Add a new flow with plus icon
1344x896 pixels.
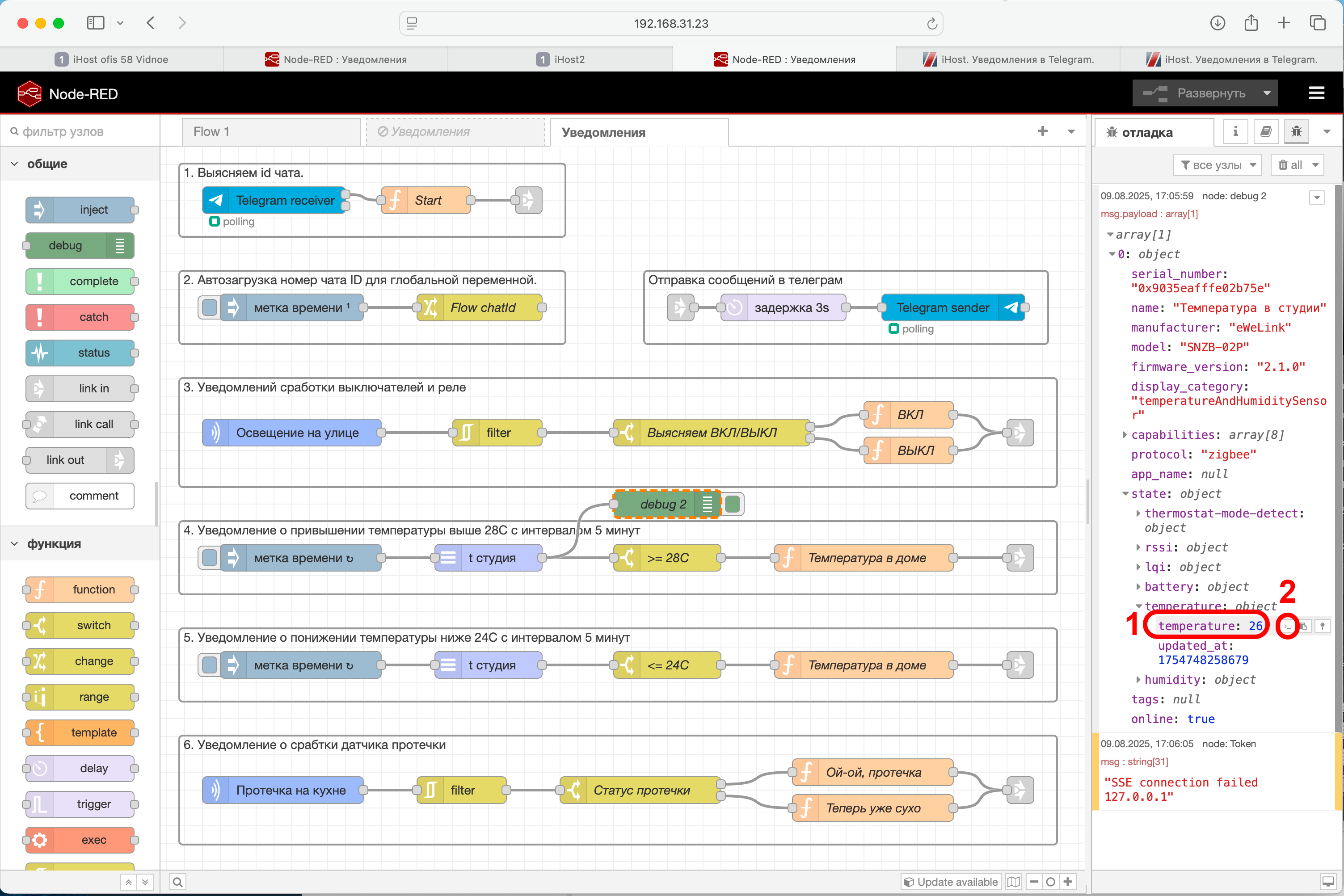(1042, 131)
